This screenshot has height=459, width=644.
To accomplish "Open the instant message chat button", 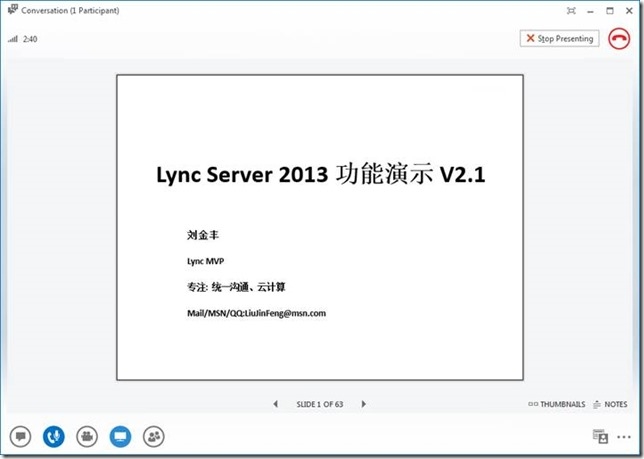I will pos(21,436).
